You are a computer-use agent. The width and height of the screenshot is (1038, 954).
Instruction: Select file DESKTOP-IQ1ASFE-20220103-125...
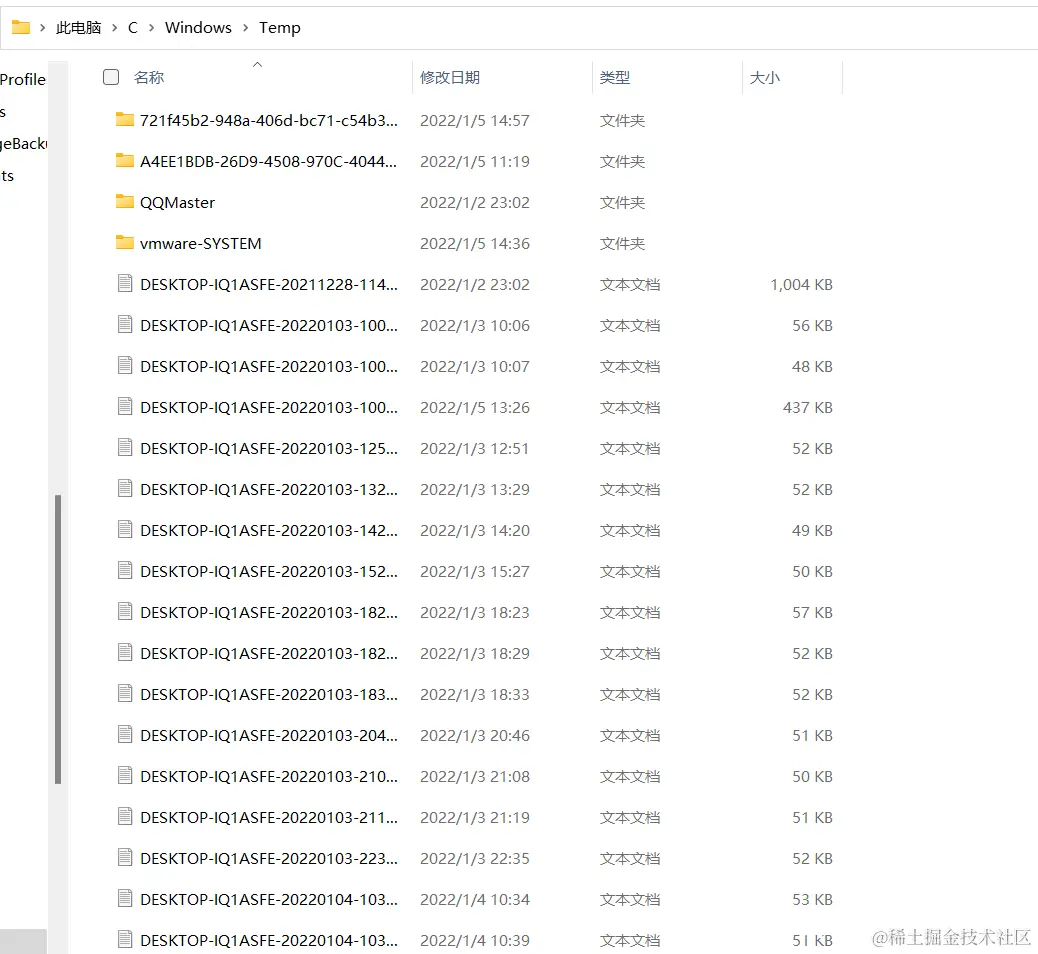[269, 448]
